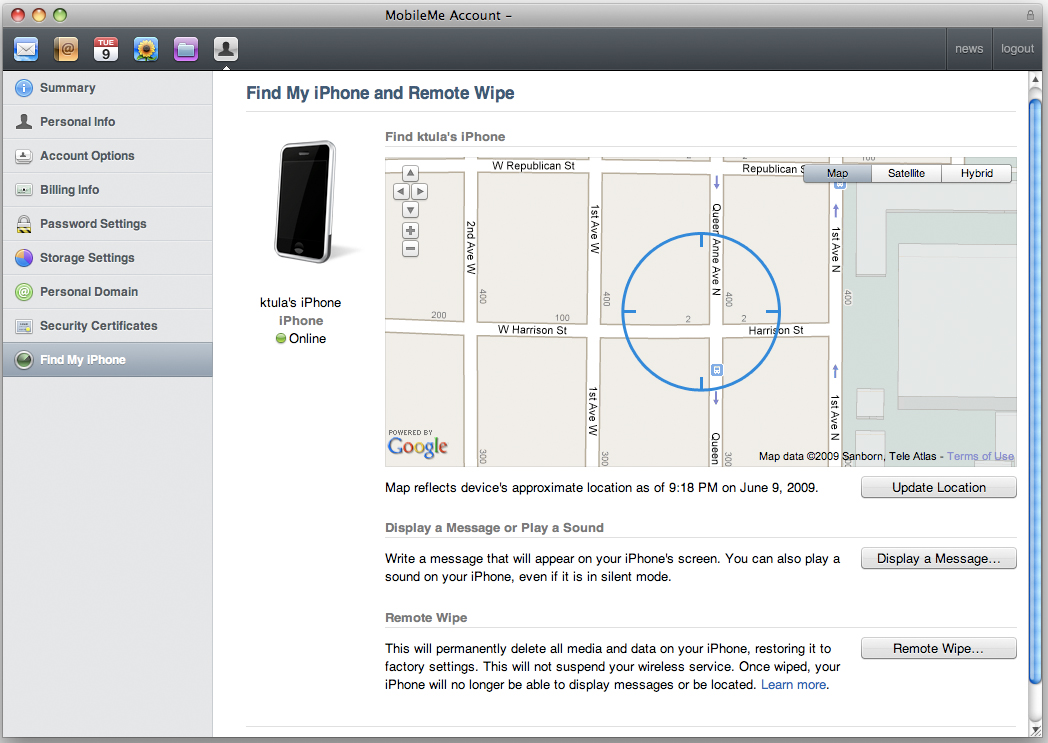The width and height of the screenshot is (1048, 743).
Task: Click the 'Find My iPhone and Remote Wipe' heading
Action: [380, 93]
